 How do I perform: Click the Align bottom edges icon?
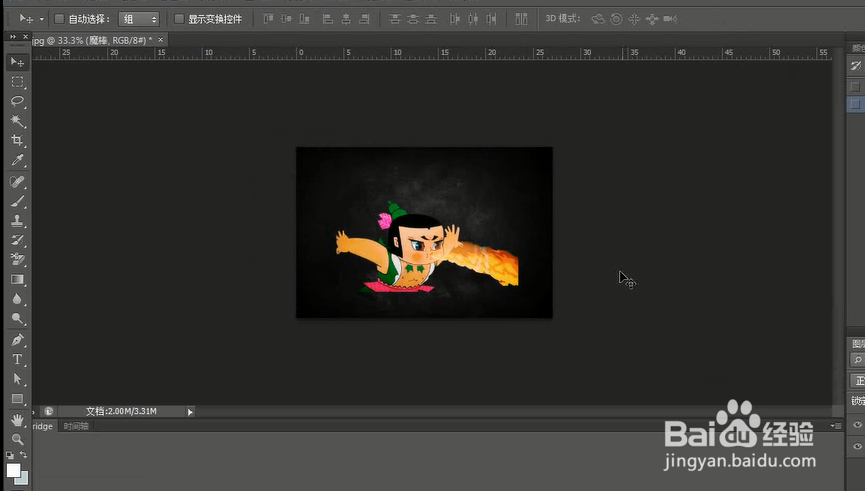coord(305,19)
